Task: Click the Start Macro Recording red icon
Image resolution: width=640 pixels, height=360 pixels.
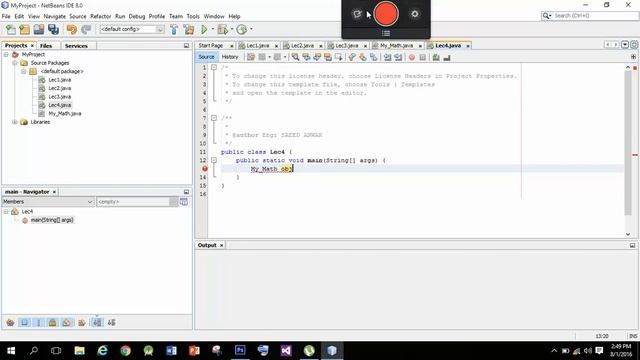Action: click(x=412, y=58)
